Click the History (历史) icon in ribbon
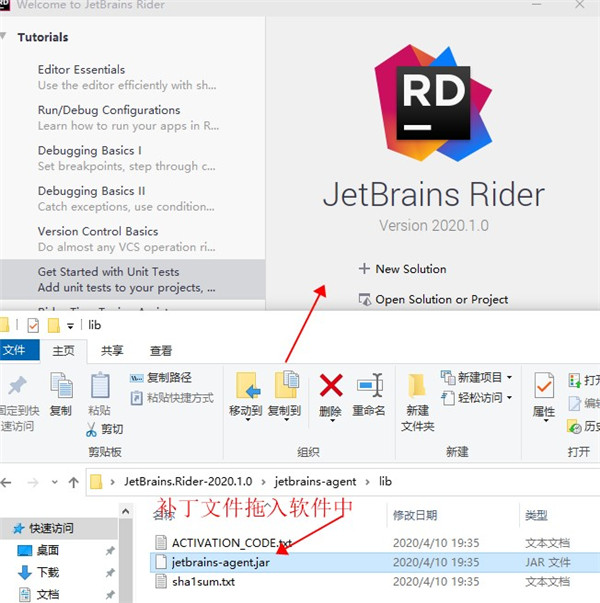The image size is (600, 603). point(575,426)
